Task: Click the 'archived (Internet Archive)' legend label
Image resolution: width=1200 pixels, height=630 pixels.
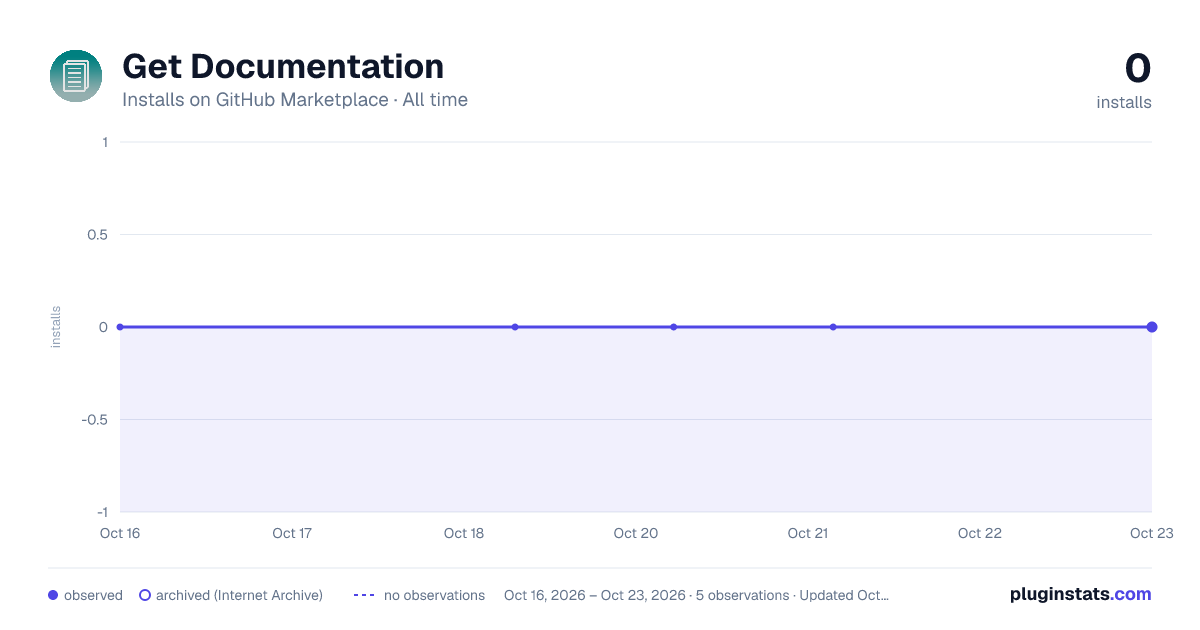Action: point(239,595)
